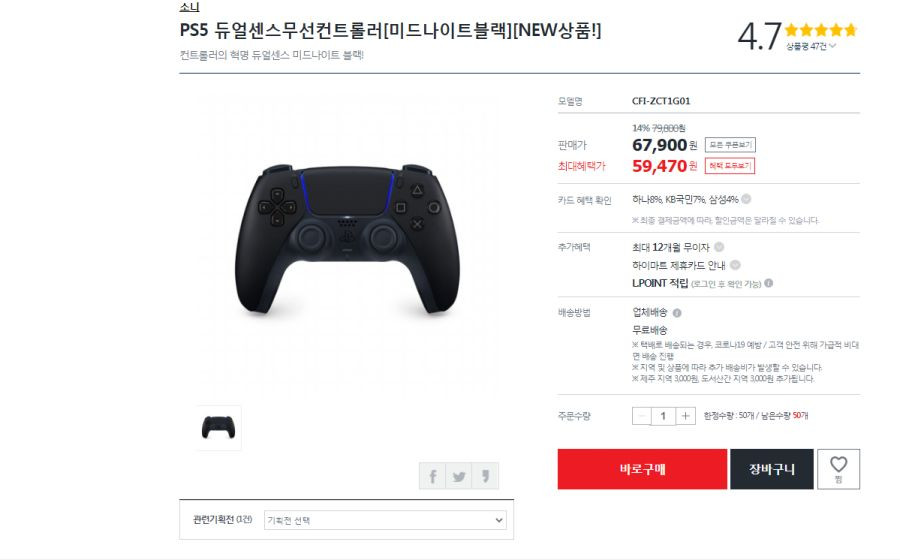Click the quantity input field

[664, 416]
